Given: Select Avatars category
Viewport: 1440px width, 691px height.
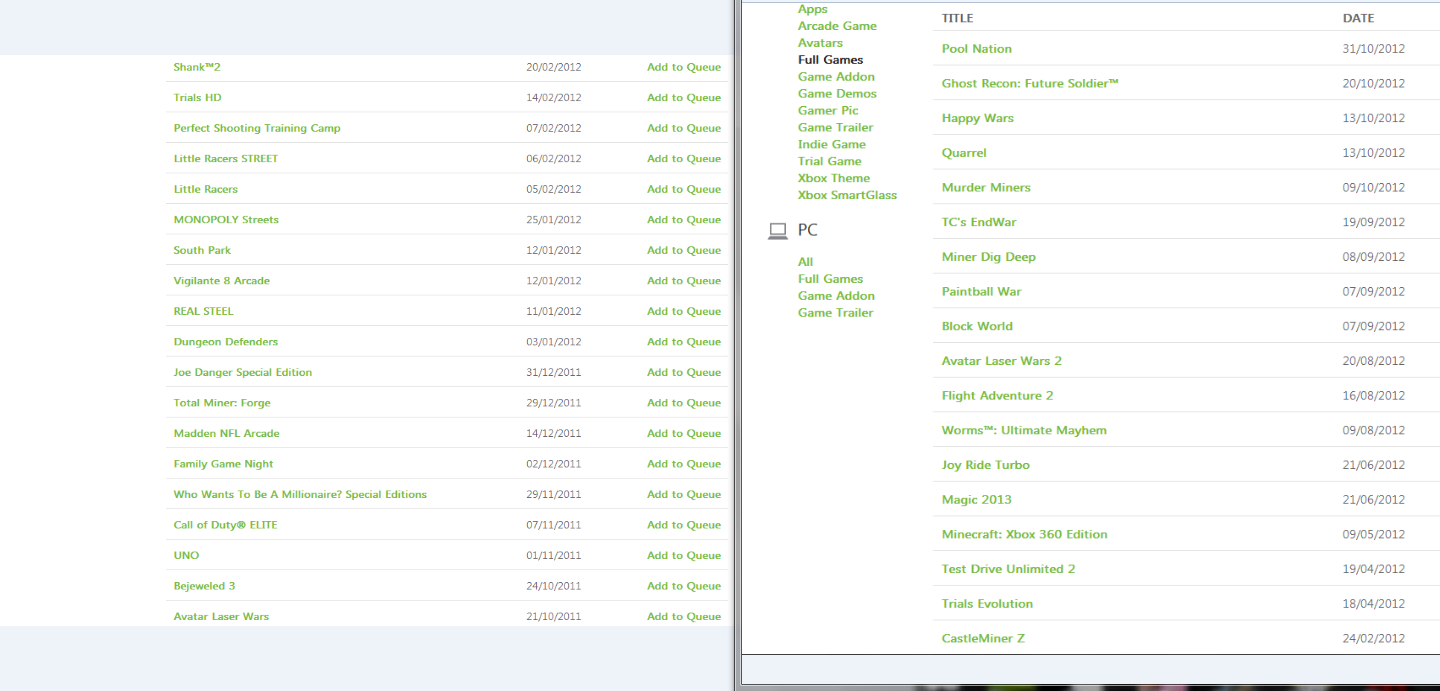Looking at the screenshot, I should (820, 43).
